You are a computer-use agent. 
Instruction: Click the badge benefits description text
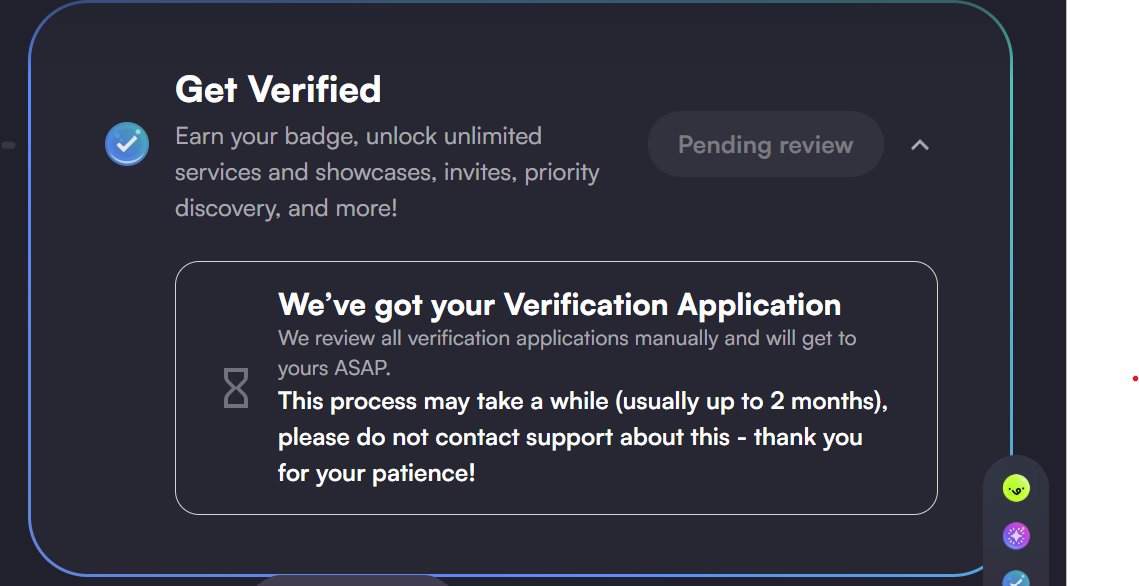tap(387, 172)
